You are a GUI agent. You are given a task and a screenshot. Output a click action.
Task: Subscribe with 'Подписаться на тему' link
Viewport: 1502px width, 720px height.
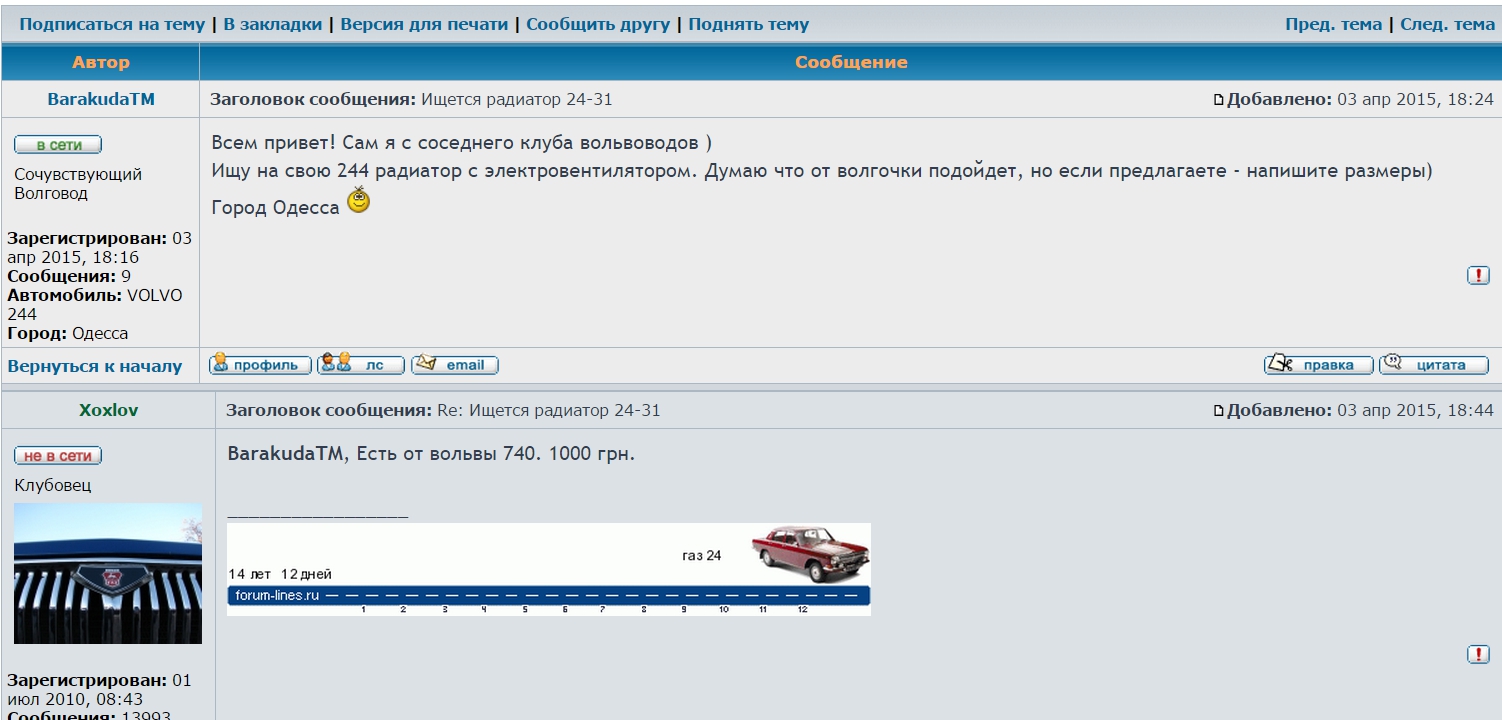[x=112, y=24]
